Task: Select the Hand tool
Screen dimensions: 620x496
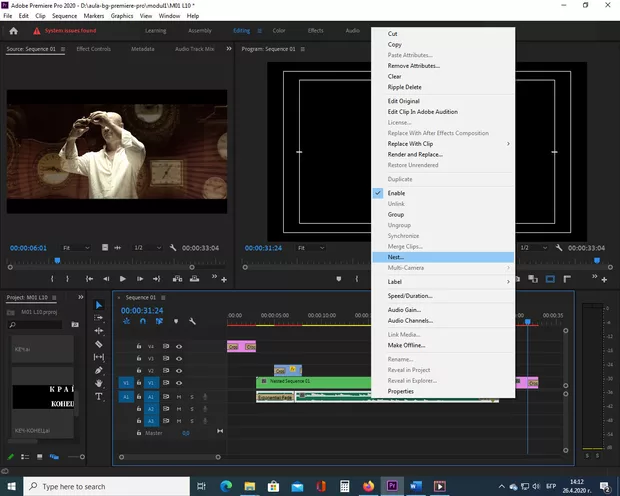Action: 99,383
